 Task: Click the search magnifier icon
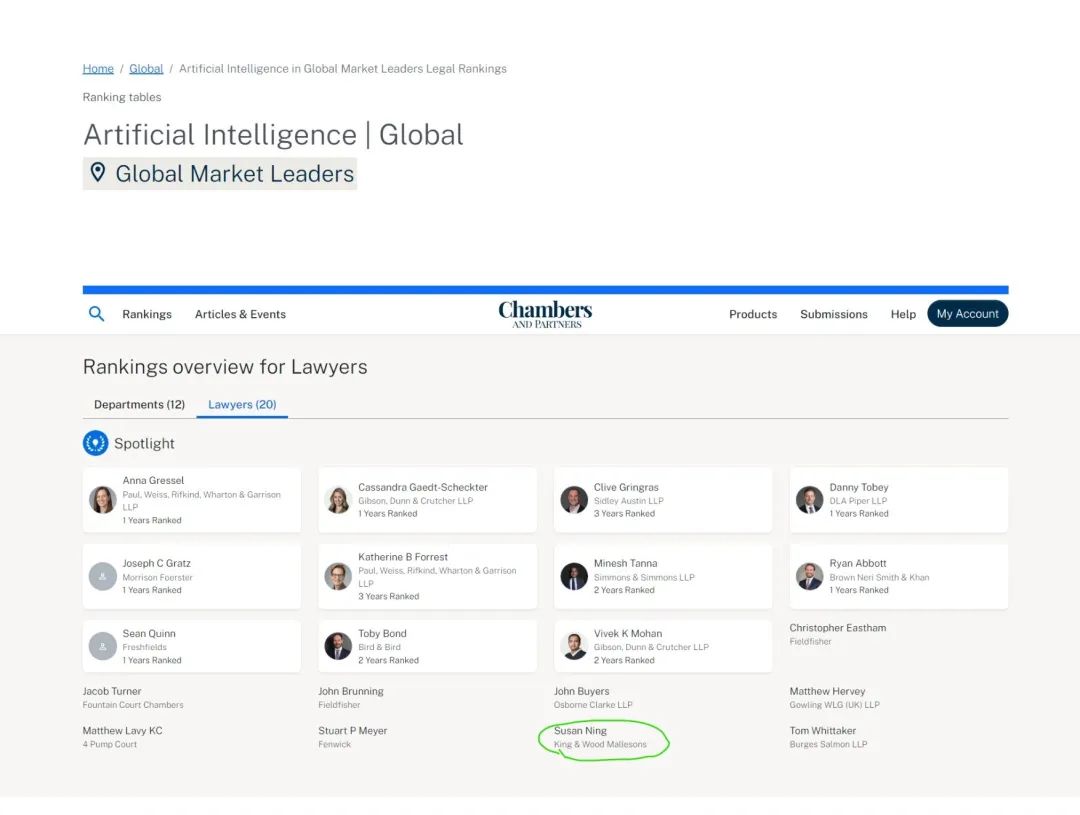tap(96, 314)
